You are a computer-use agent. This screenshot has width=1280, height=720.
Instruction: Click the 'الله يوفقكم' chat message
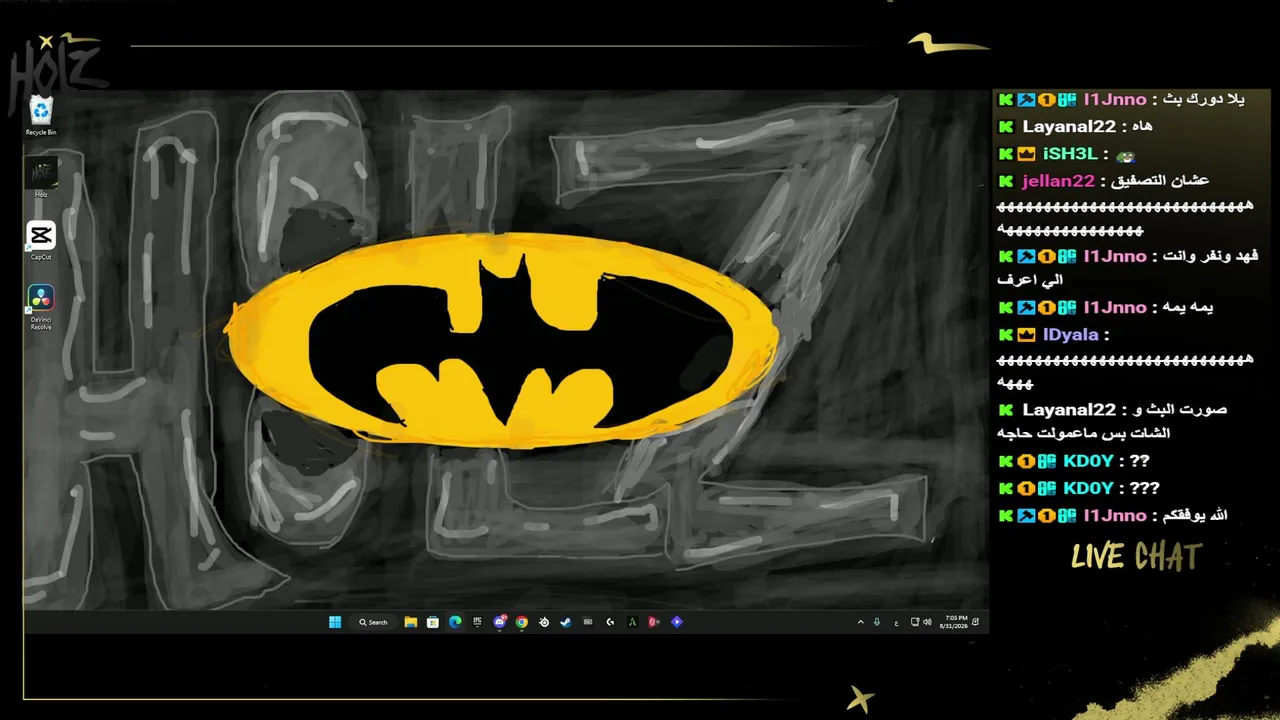[x=1193, y=515]
